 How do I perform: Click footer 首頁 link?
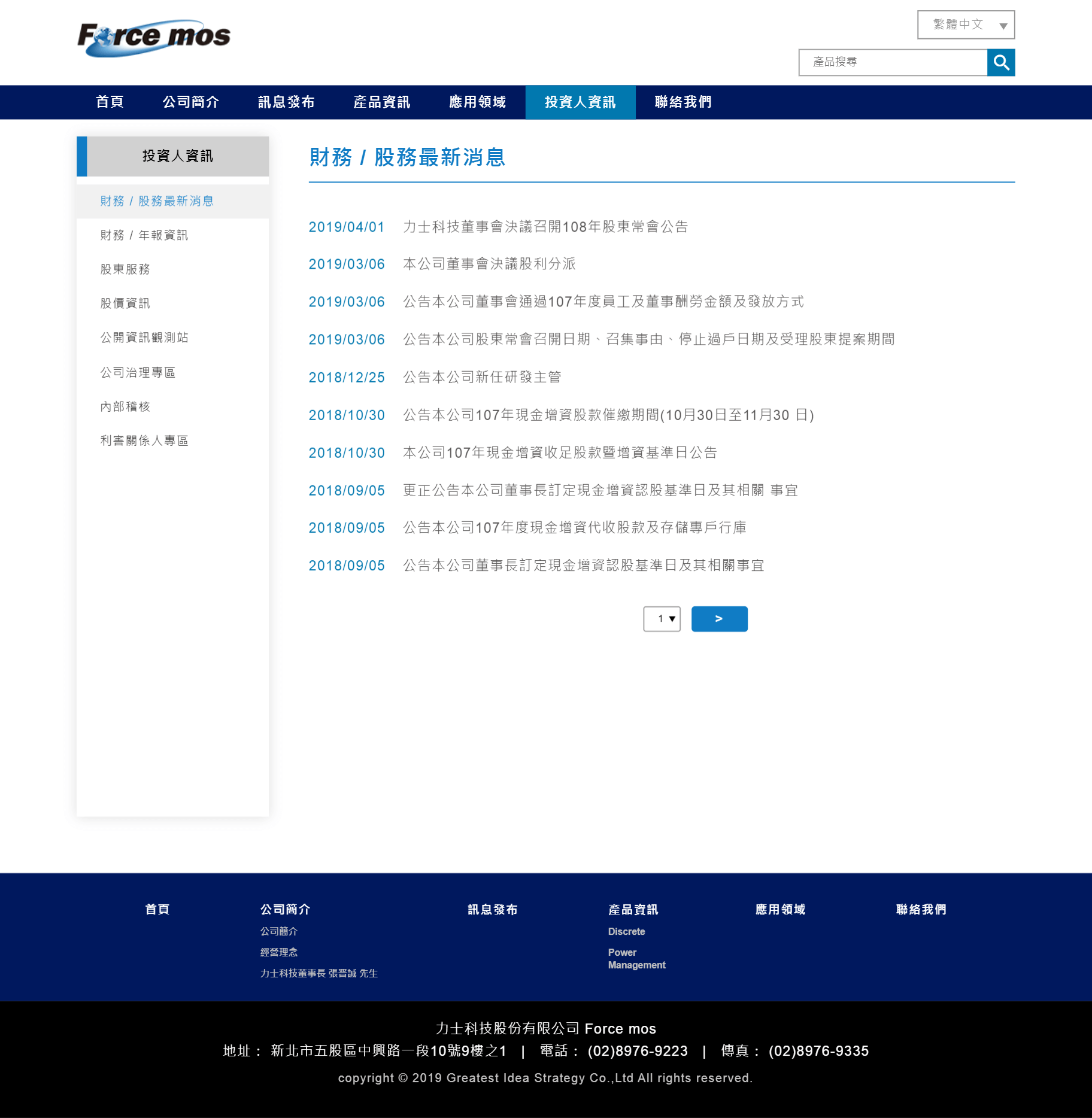157,910
